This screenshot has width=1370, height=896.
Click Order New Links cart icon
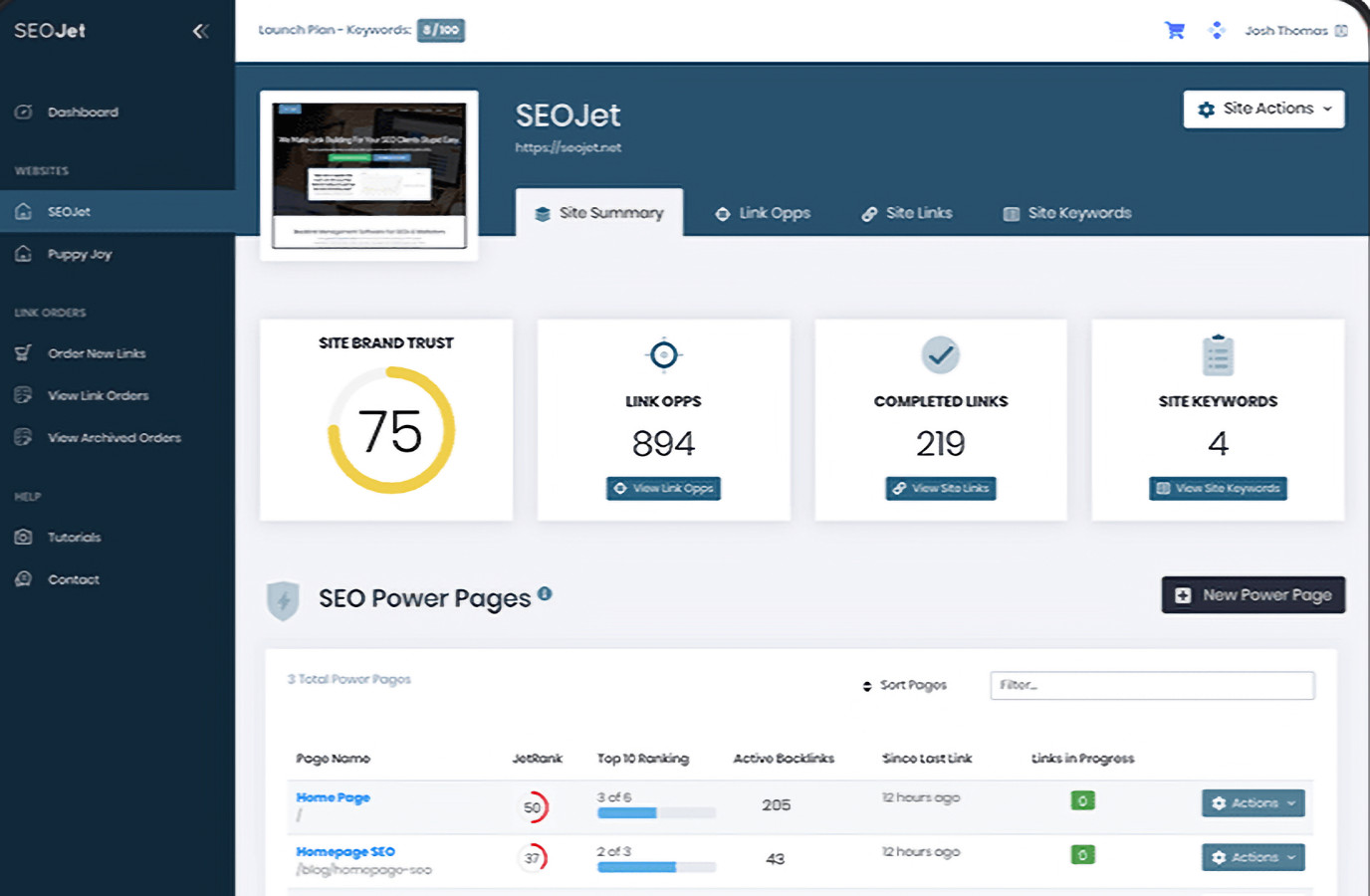tap(24, 353)
